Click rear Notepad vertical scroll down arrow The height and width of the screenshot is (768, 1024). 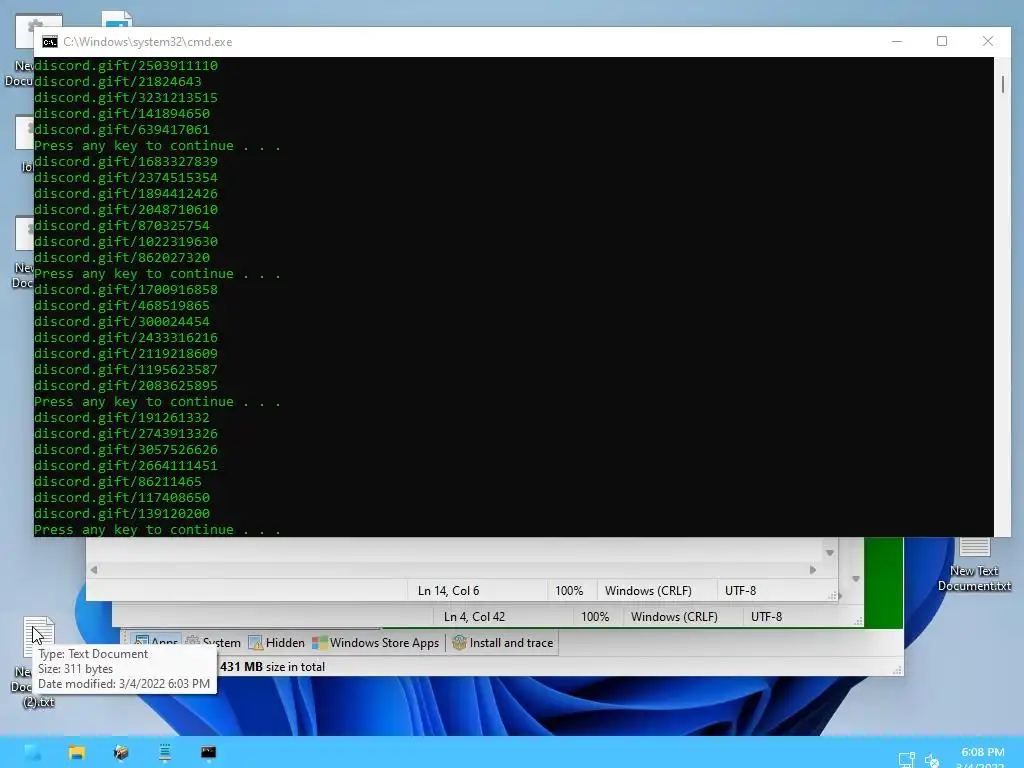point(856,579)
